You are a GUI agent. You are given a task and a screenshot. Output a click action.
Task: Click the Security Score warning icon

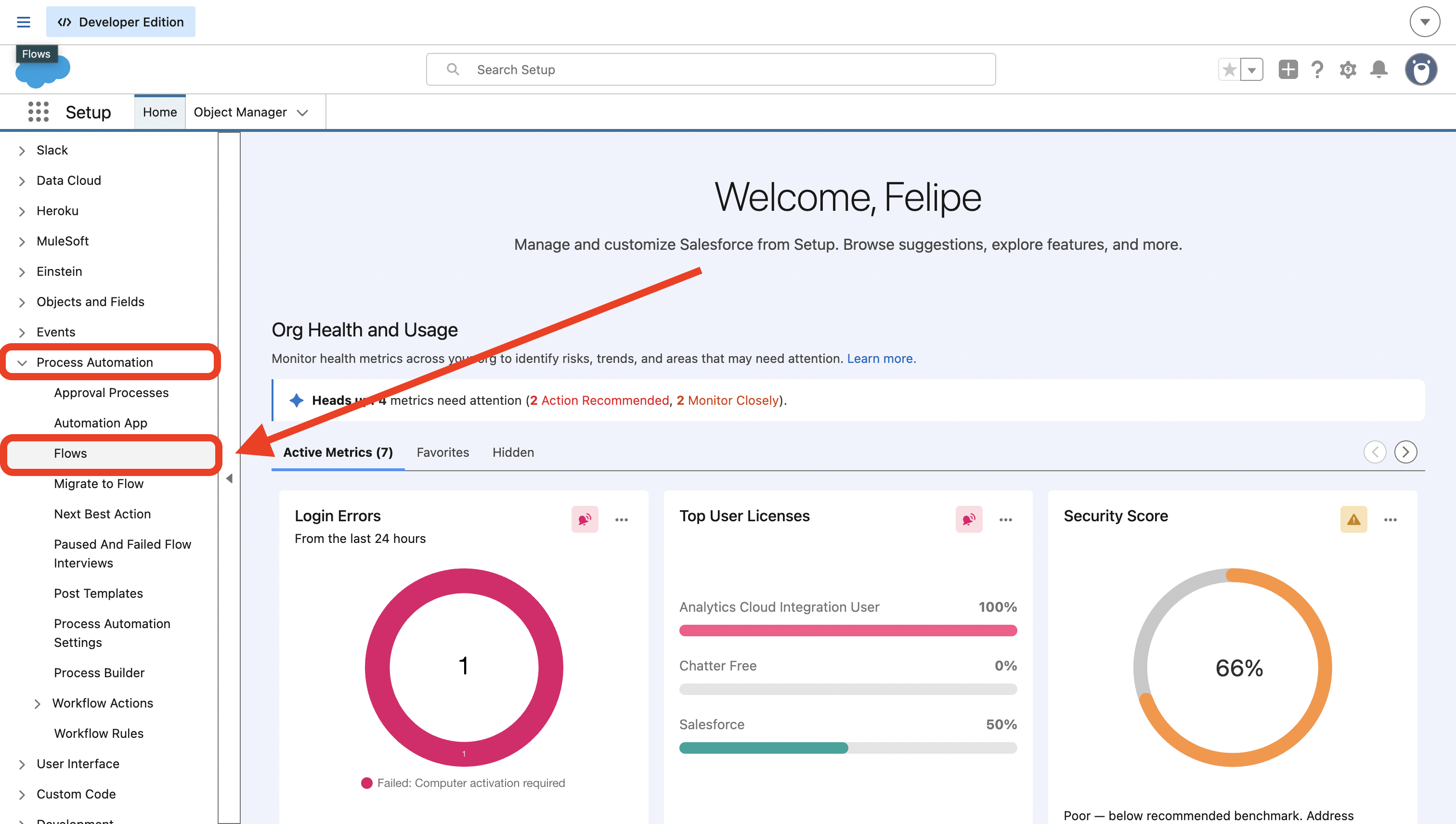(1353, 519)
